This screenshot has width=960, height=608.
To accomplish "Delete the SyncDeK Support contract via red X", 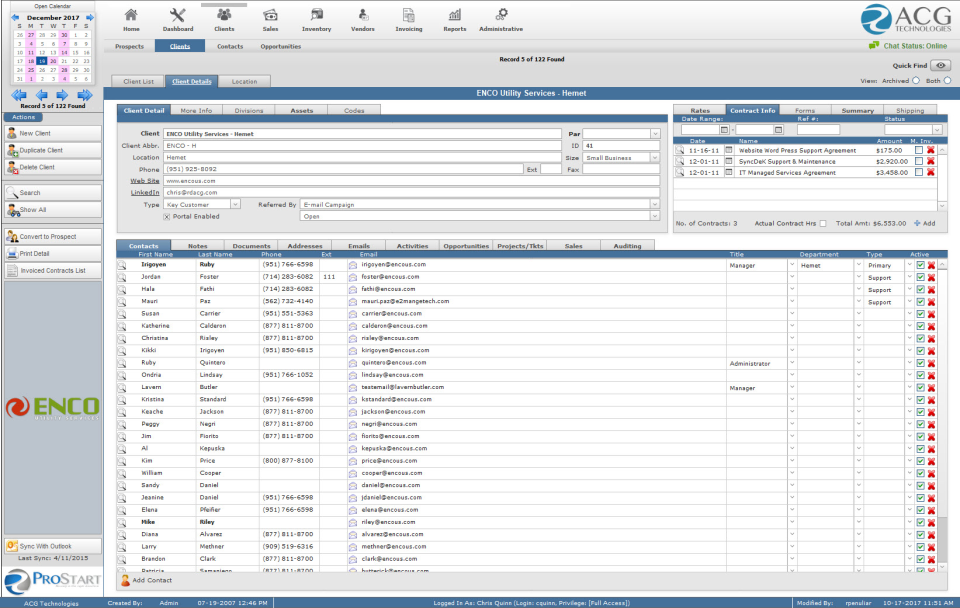I will tap(931, 161).
